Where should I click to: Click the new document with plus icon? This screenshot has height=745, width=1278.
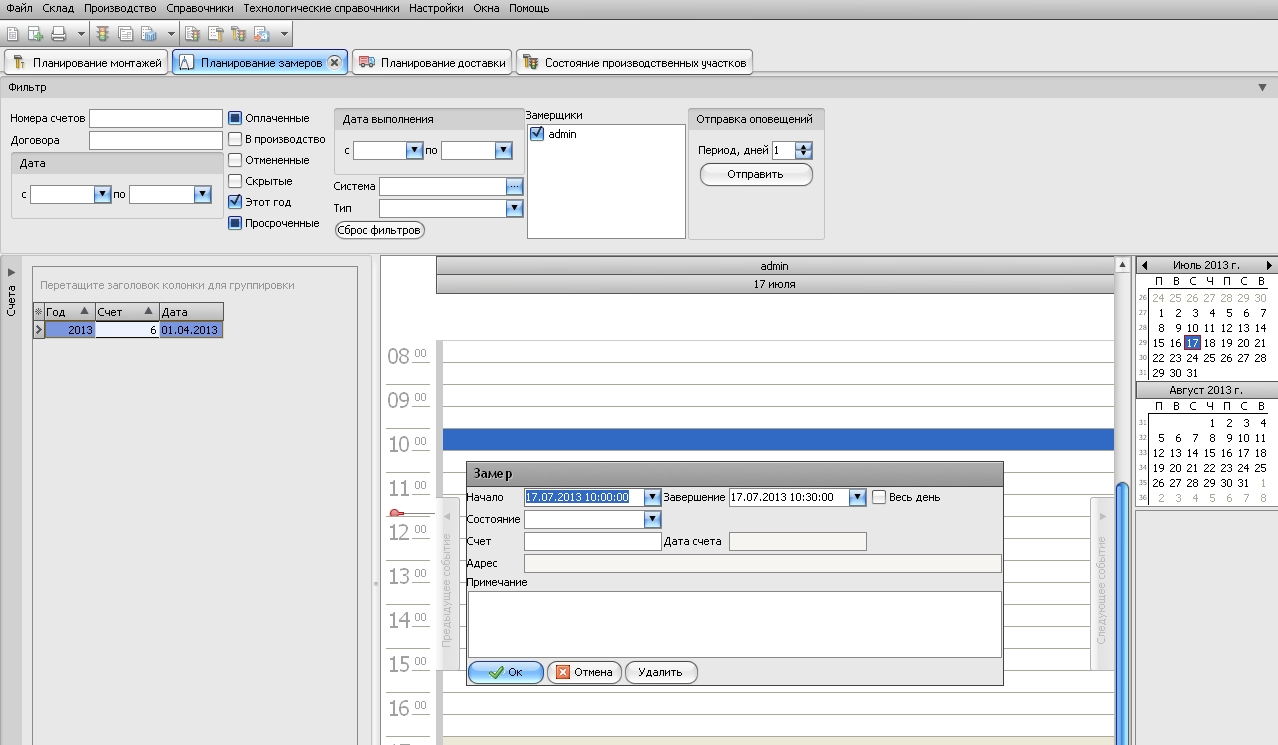[x=35, y=34]
